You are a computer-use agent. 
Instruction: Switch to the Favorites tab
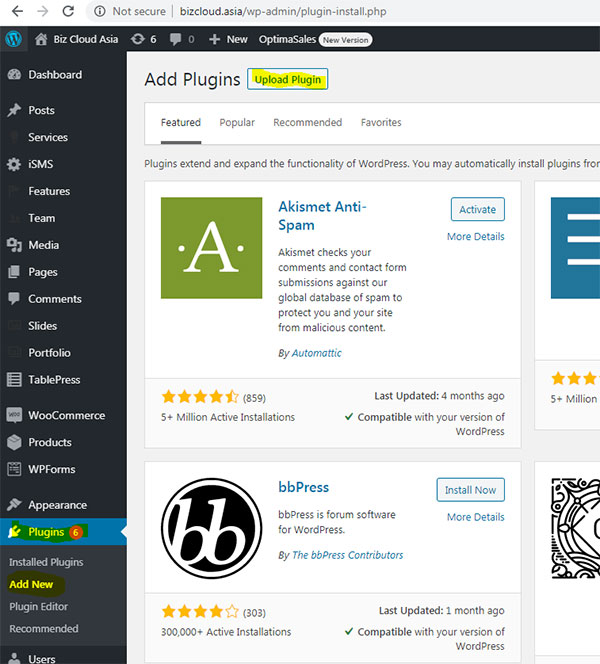381,122
